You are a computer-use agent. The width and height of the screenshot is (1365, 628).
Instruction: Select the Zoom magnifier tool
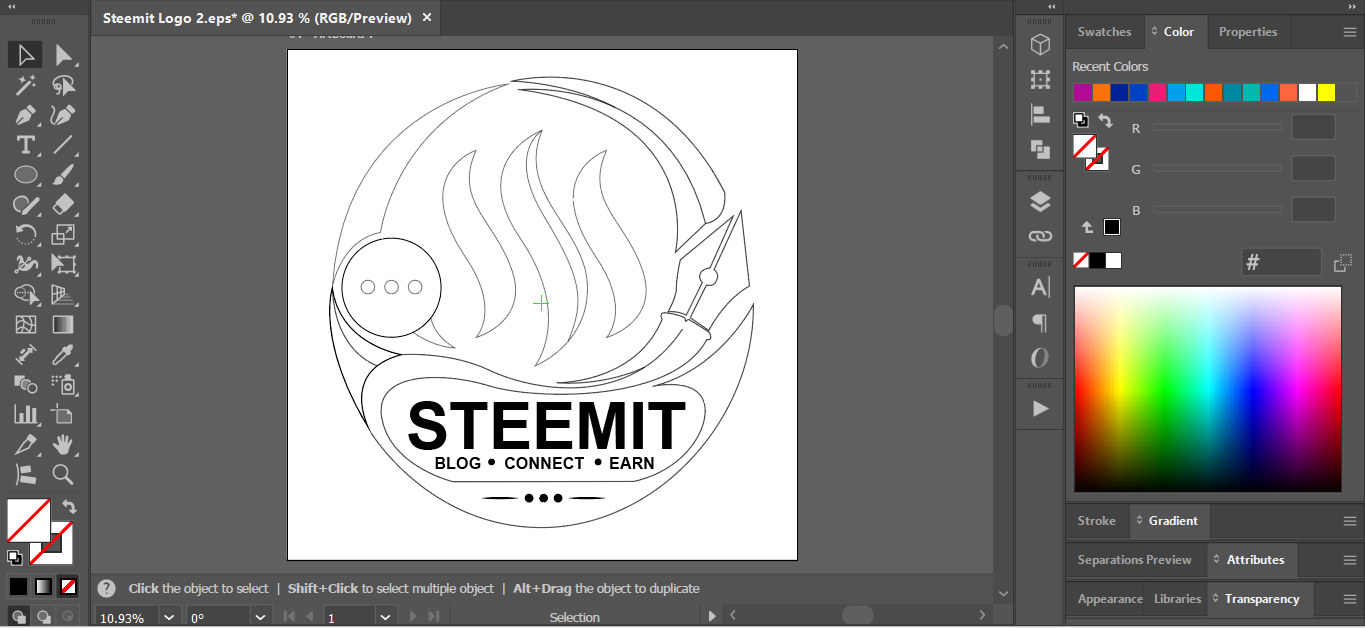coord(63,474)
